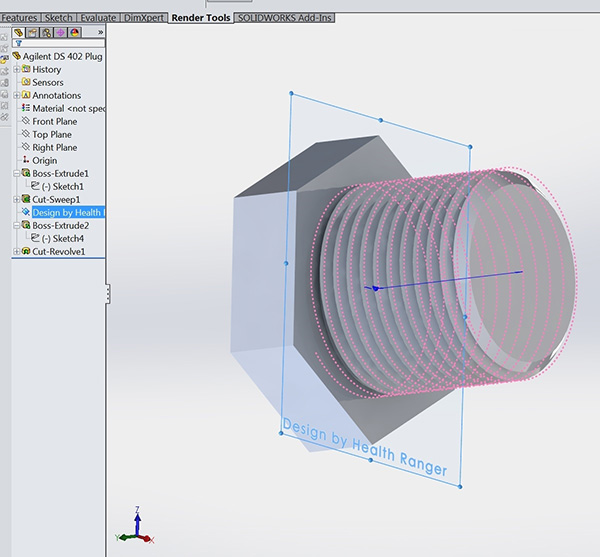This screenshot has height=557, width=600.
Task: Expand the History folder
Action: 16,70
